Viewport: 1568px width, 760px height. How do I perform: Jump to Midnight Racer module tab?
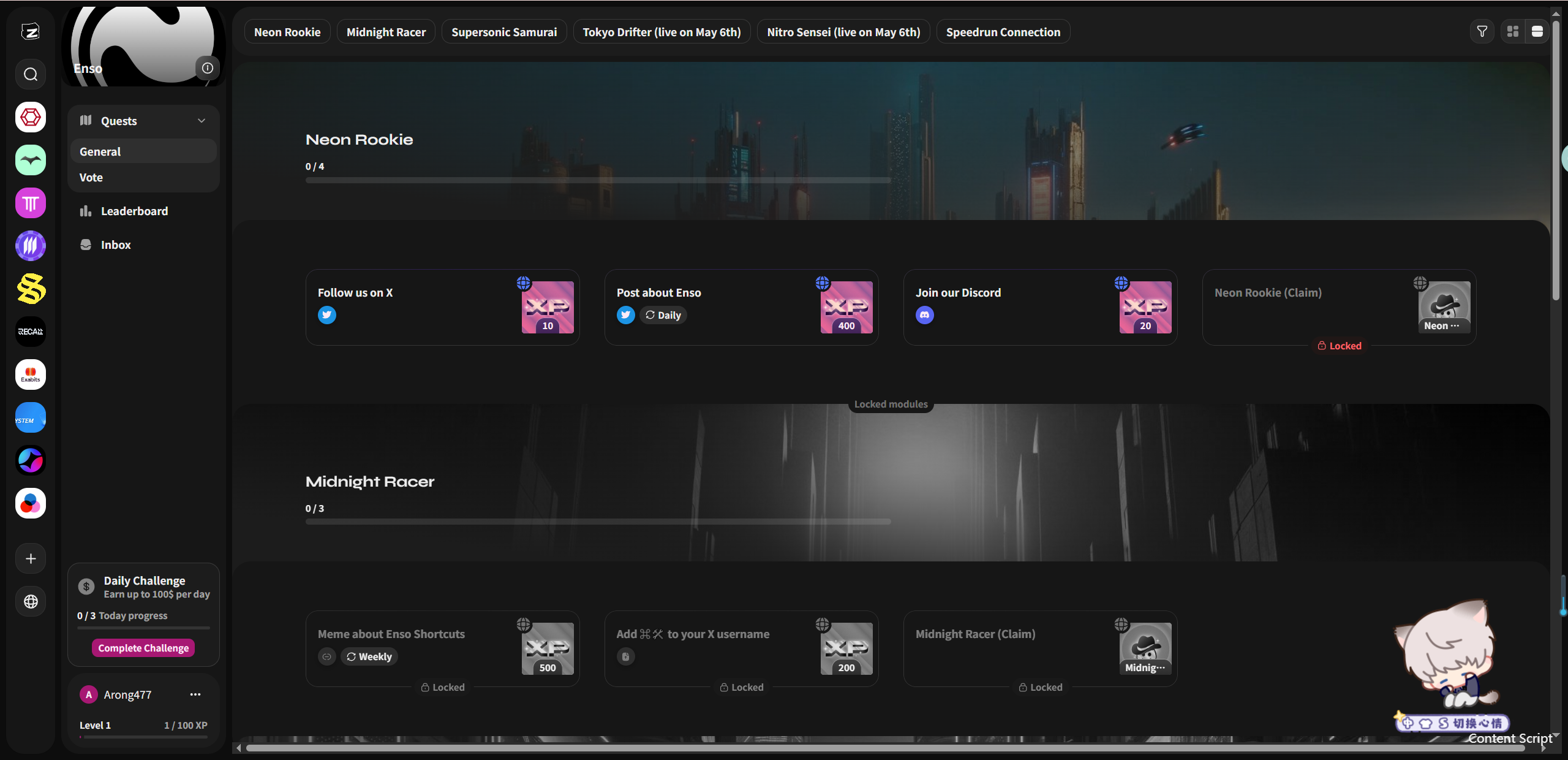[386, 32]
